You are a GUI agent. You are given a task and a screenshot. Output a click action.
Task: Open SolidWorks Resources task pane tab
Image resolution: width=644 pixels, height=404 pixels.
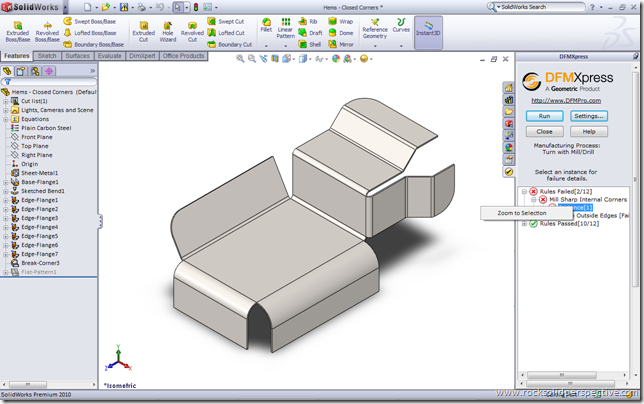[x=509, y=87]
